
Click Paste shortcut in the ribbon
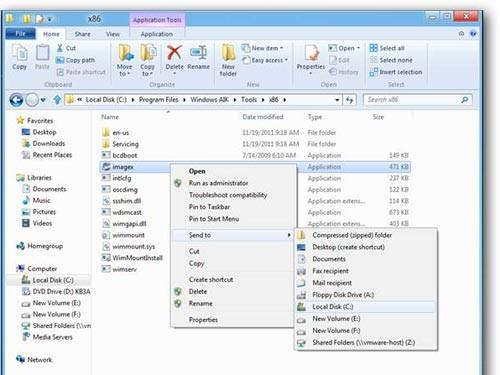(x=81, y=72)
